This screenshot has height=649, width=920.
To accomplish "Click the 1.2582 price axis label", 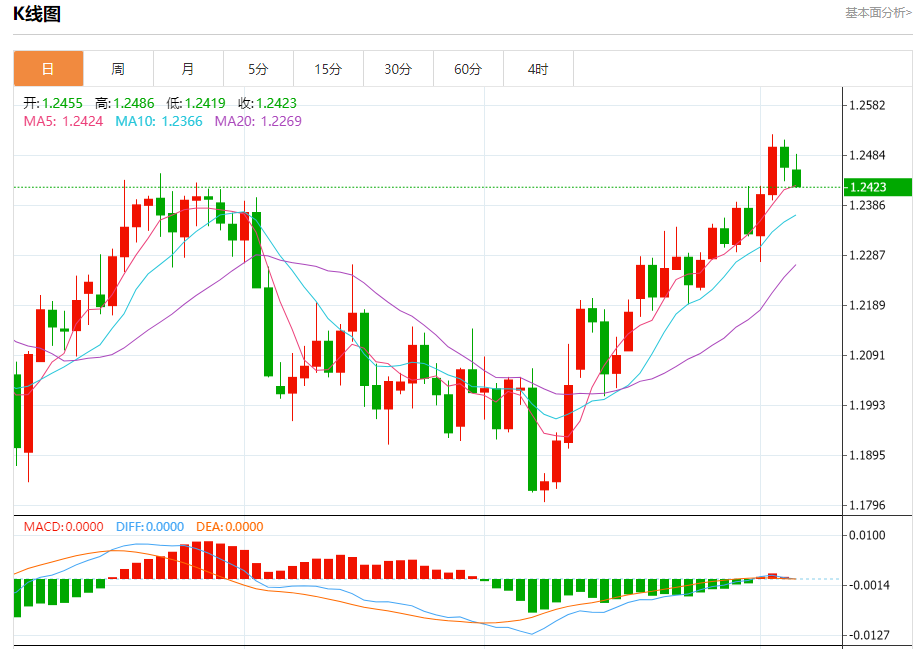I will [x=867, y=106].
